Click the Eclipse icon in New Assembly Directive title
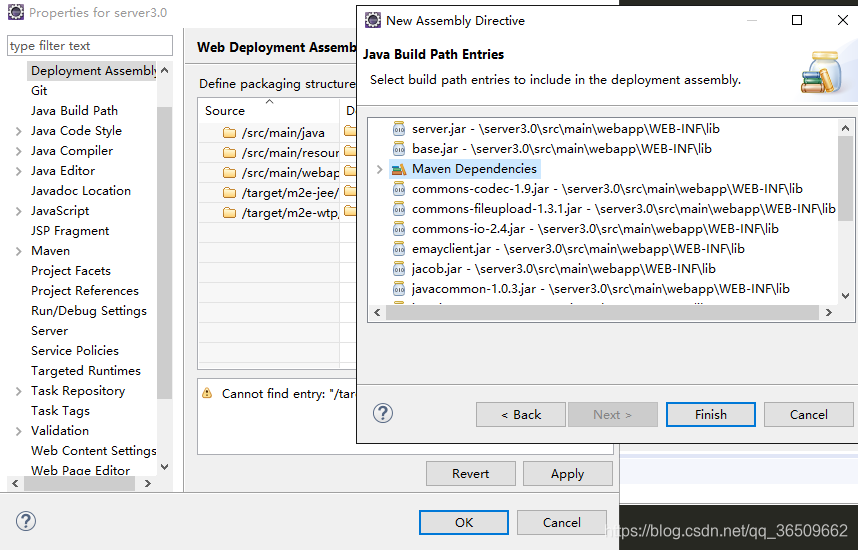 click(x=373, y=20)
